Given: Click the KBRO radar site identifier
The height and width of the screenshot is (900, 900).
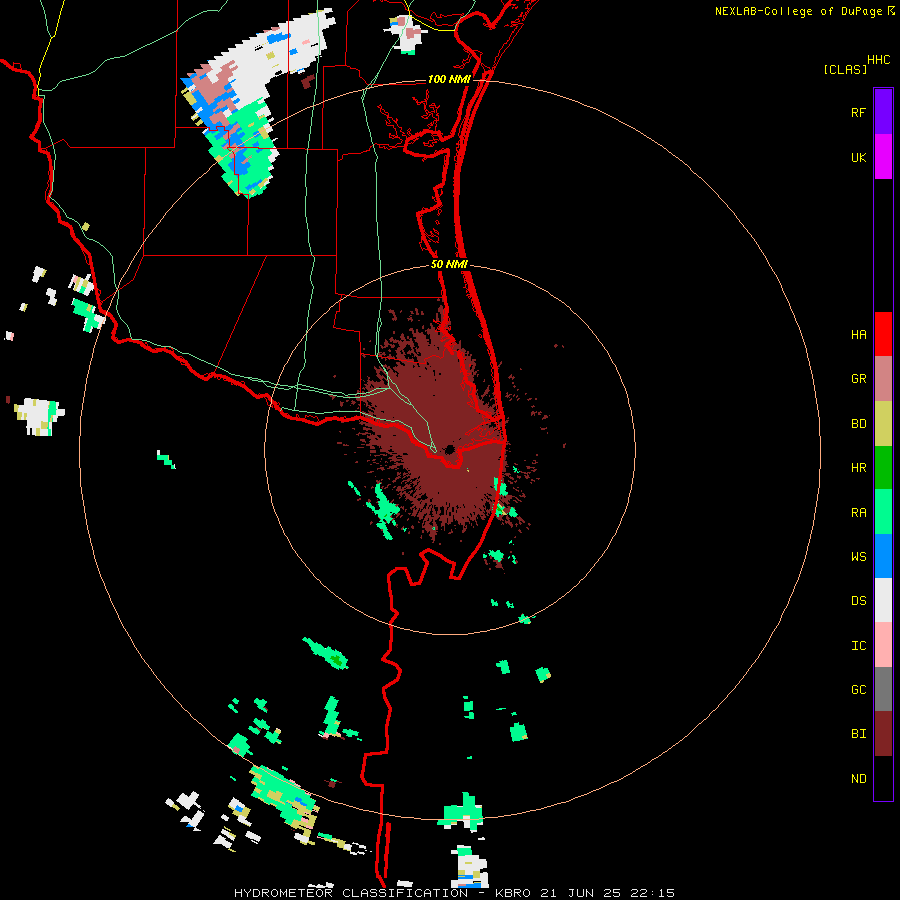Looking at the screenshot, I should [x=513, y=893].
